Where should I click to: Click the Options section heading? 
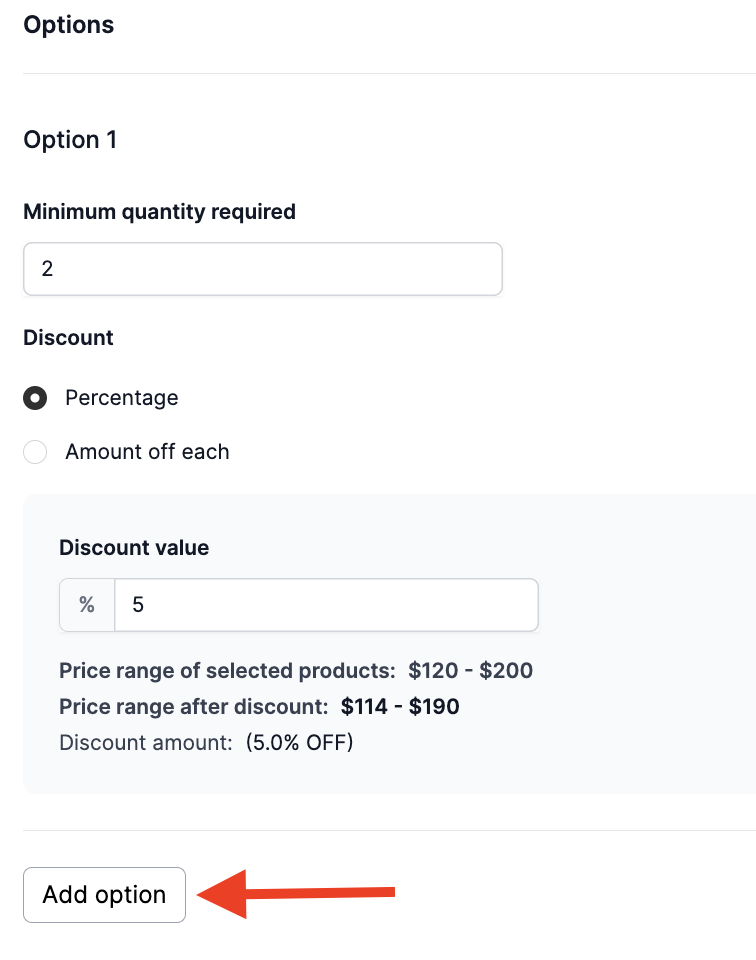(x=69, y=25)
